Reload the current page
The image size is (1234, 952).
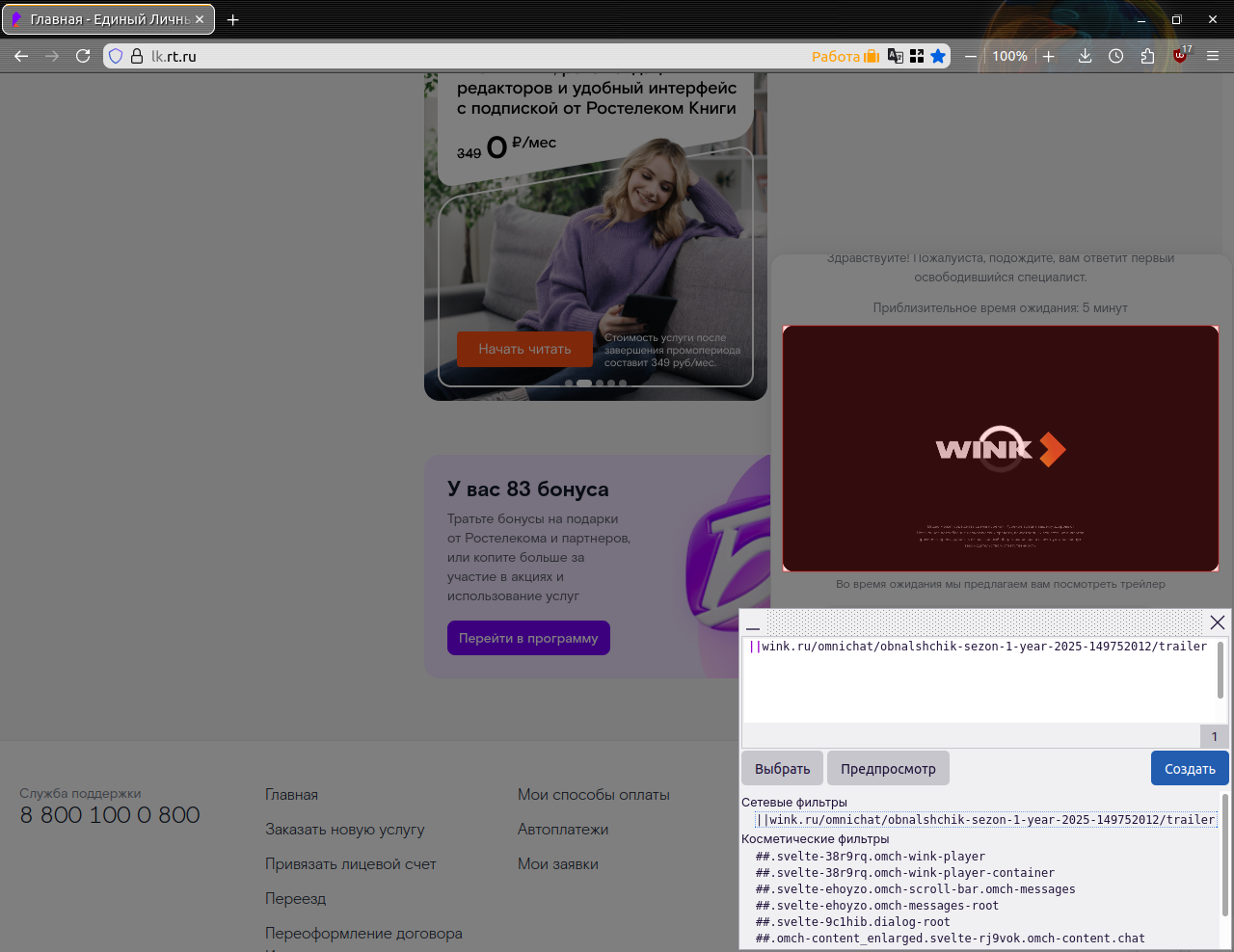tap(83, 56)
